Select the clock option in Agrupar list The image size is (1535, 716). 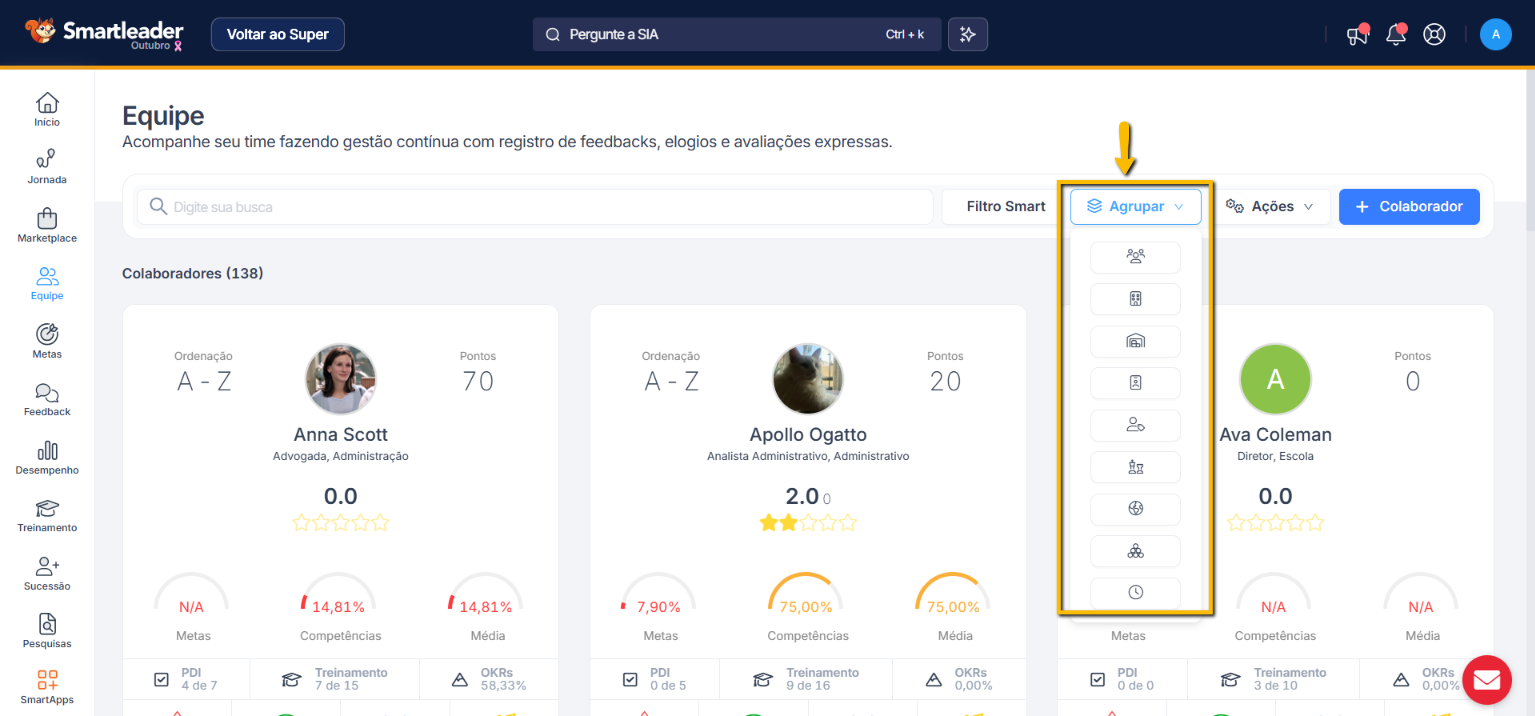pyautogui.click(x=1135, y=593)
